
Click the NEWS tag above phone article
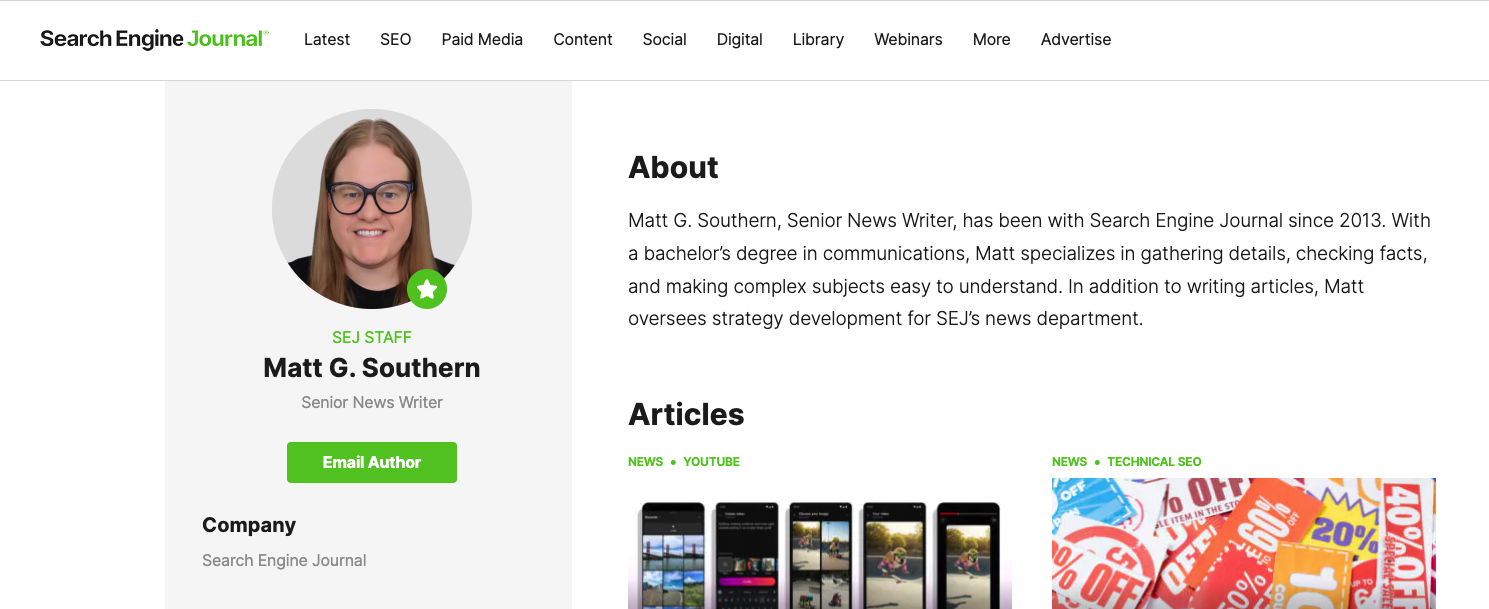pyautogui.click(x=645, y=462)
